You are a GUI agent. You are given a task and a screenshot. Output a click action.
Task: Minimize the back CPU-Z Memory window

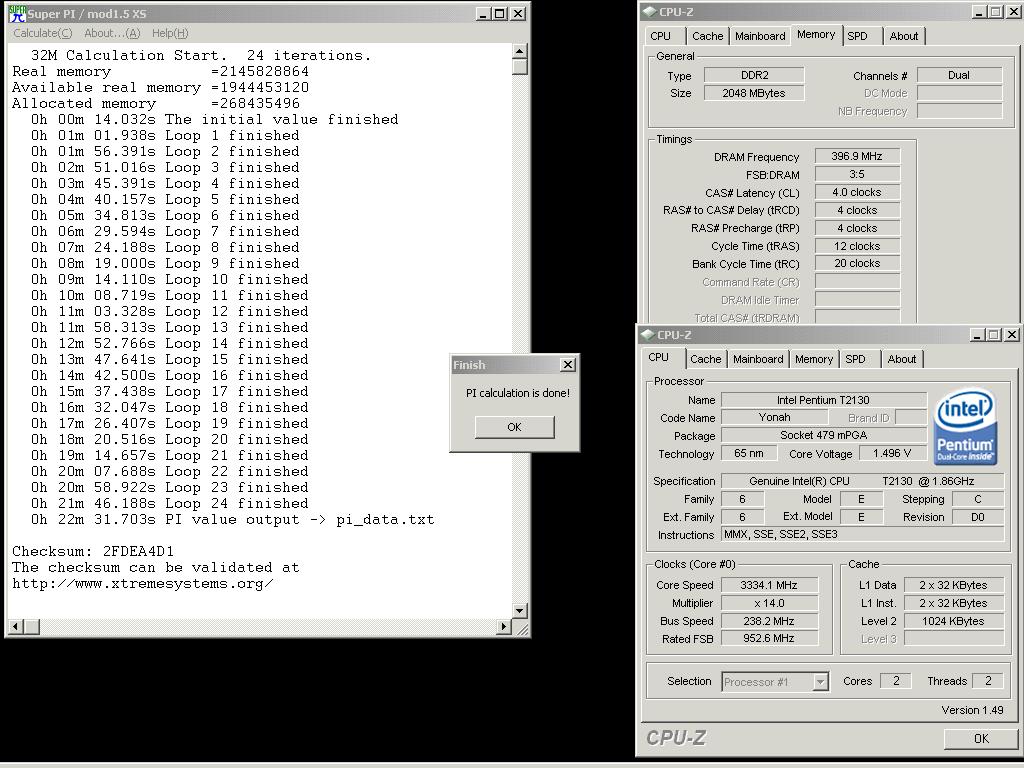[979, 12]
